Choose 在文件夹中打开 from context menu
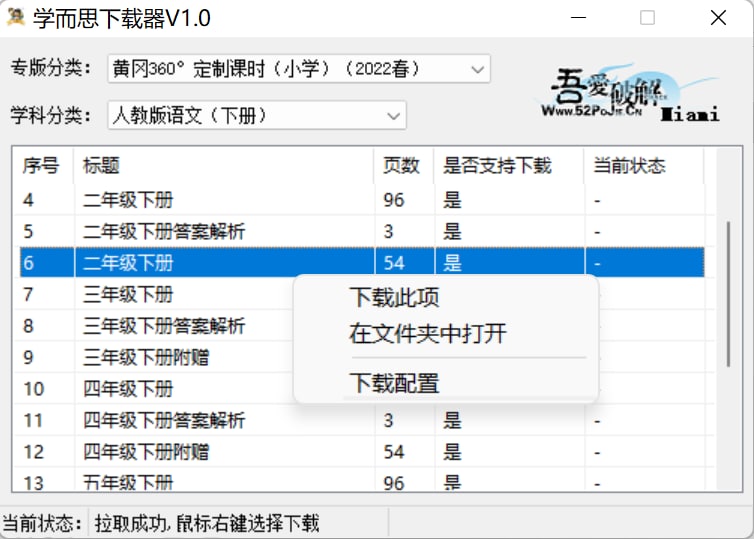This screenshot has height=539, width=754. 428,333
